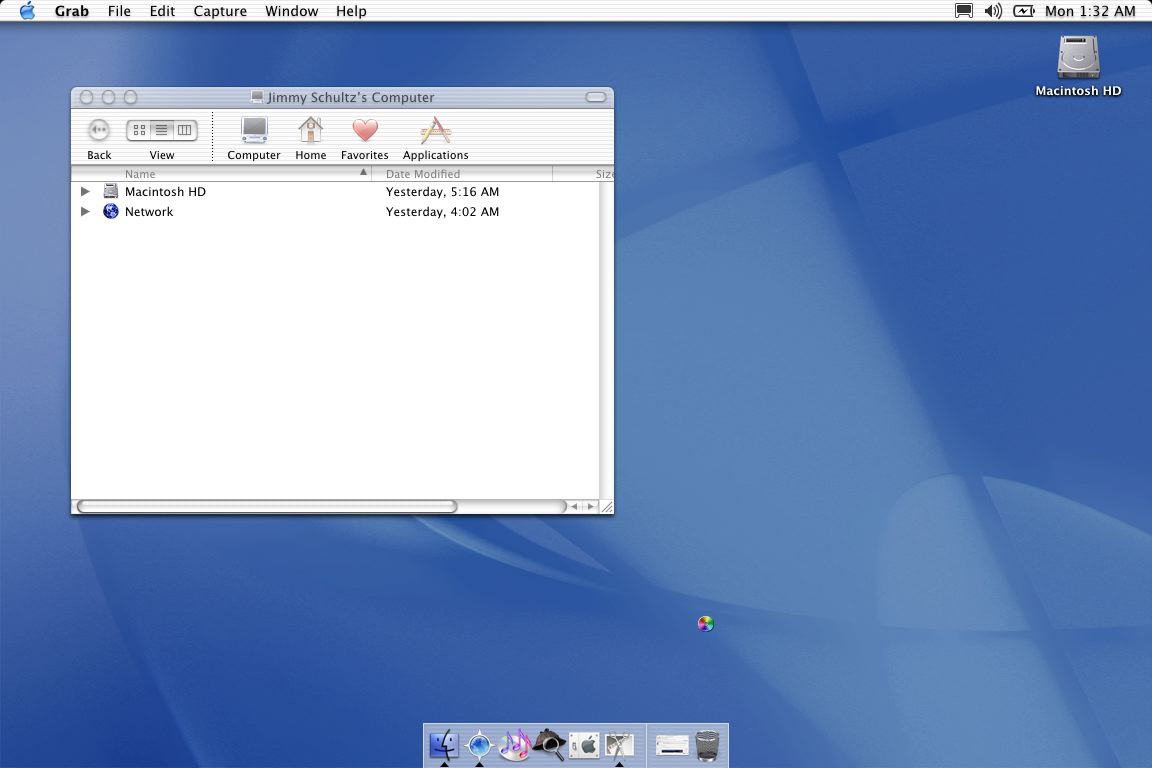Viewport: 1152px width, 768px height.
Task: Open the Help menu
Action: tap(351, 11)
